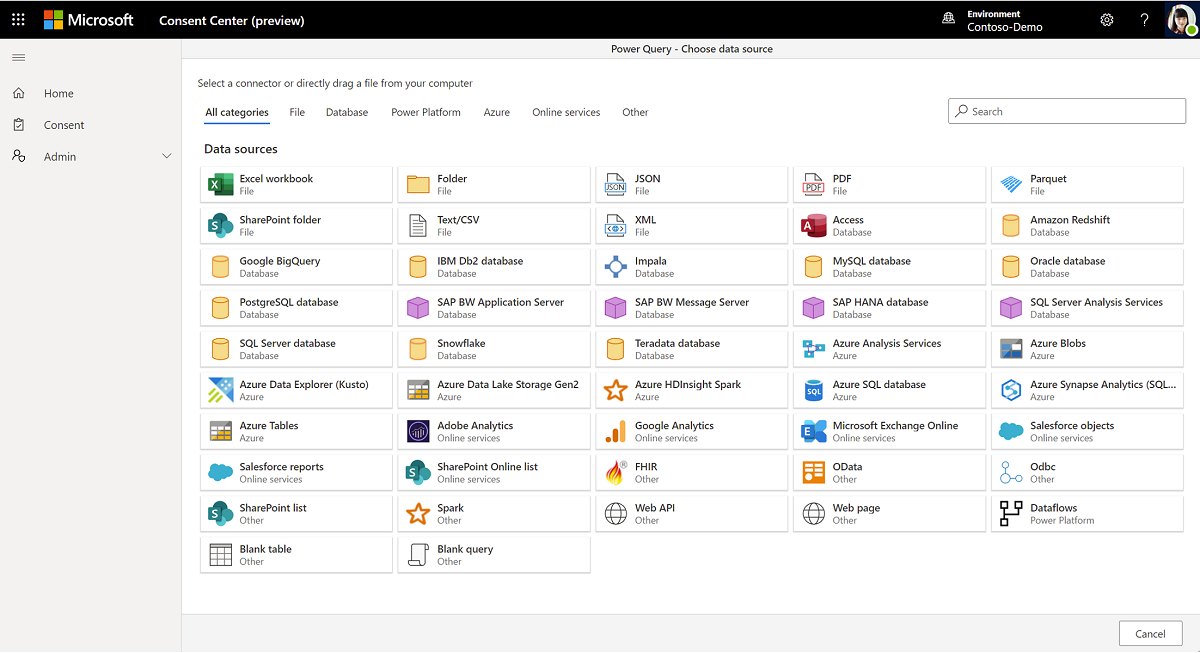The image size is (1200, 653).
Task: Click the Search connectors field
Action: (x=1067, y=111)
